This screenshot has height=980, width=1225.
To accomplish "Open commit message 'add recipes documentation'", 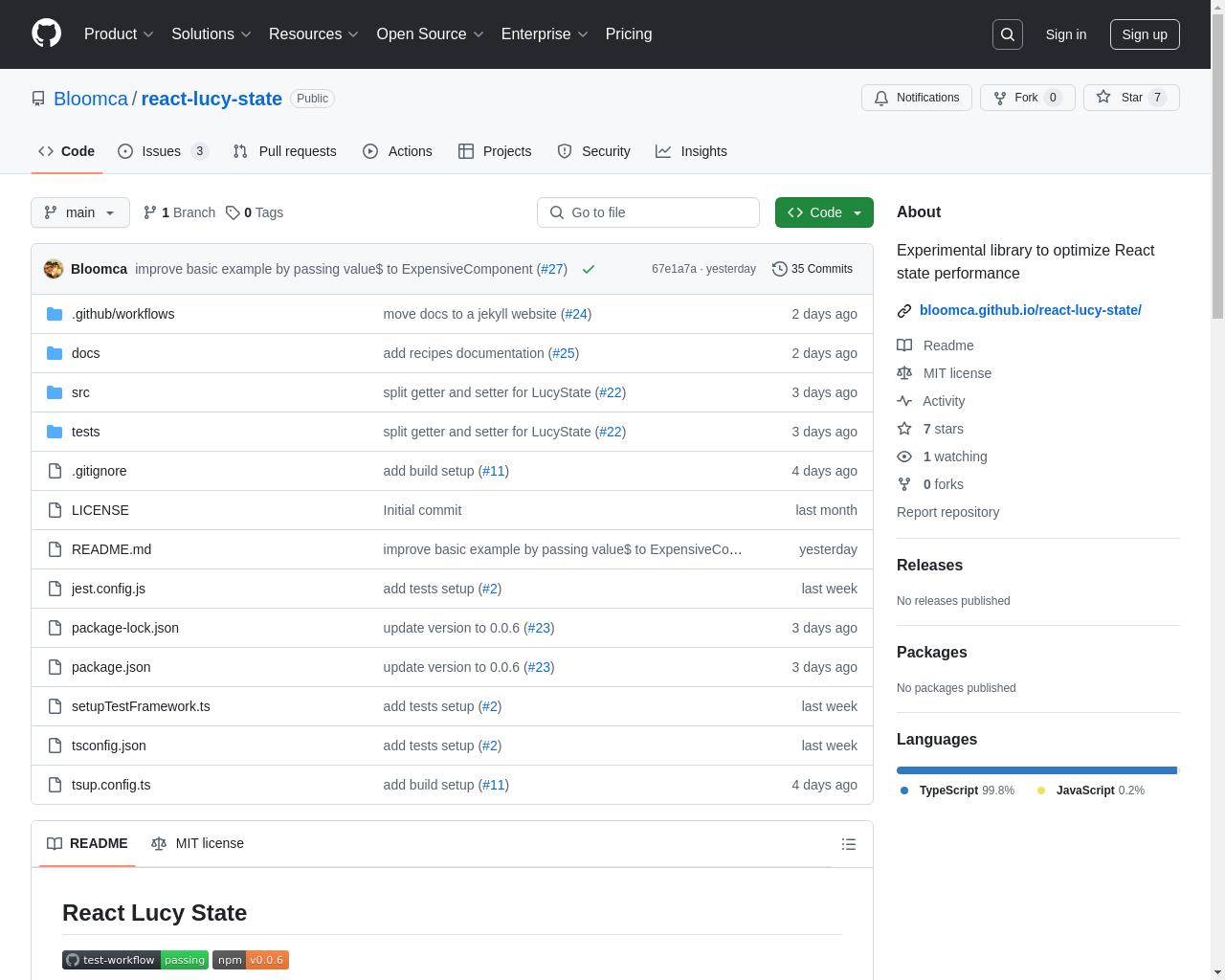I will (x=463, y=353).
